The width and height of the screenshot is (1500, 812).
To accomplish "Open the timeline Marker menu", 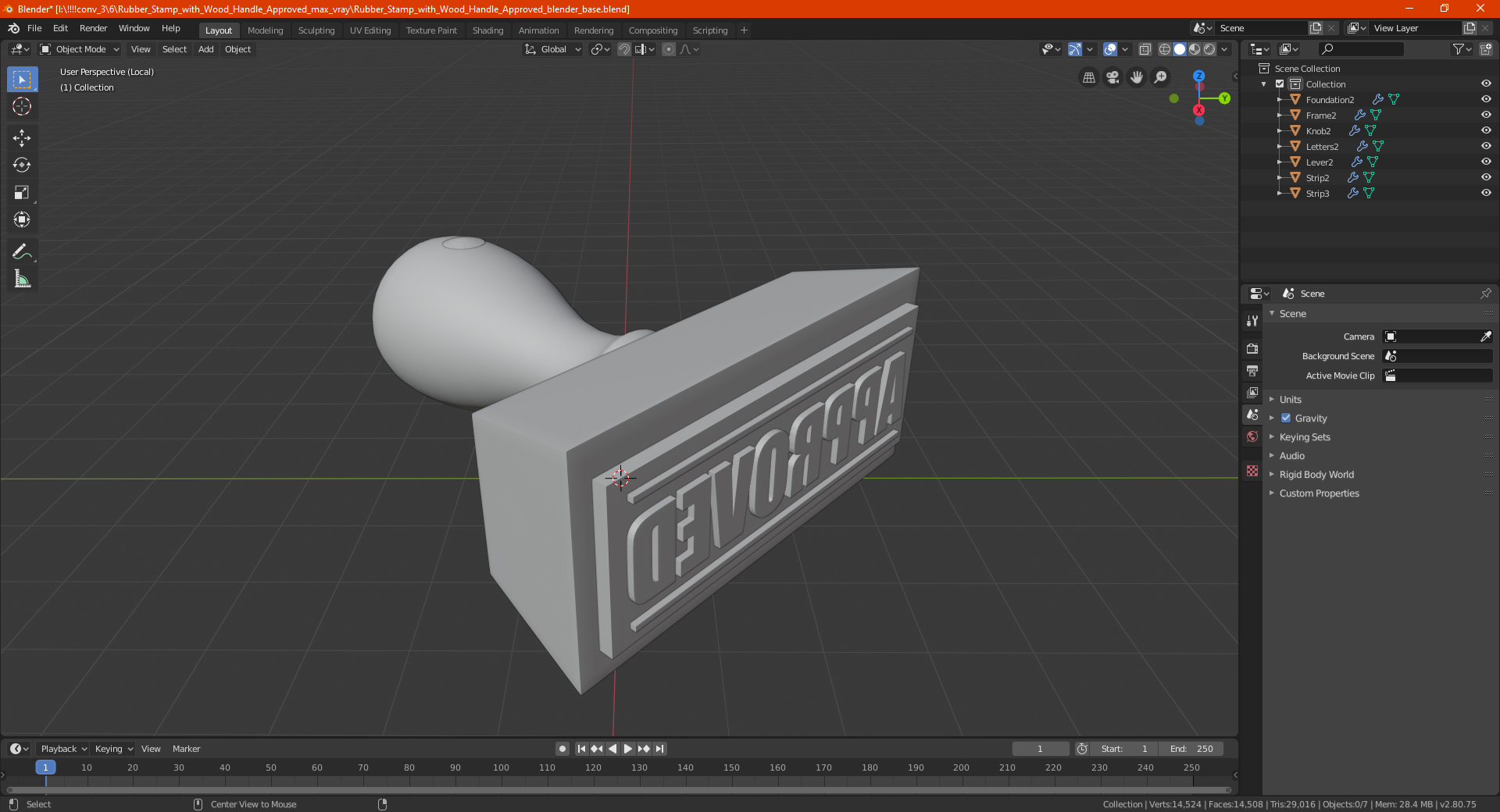I will 186,749.
